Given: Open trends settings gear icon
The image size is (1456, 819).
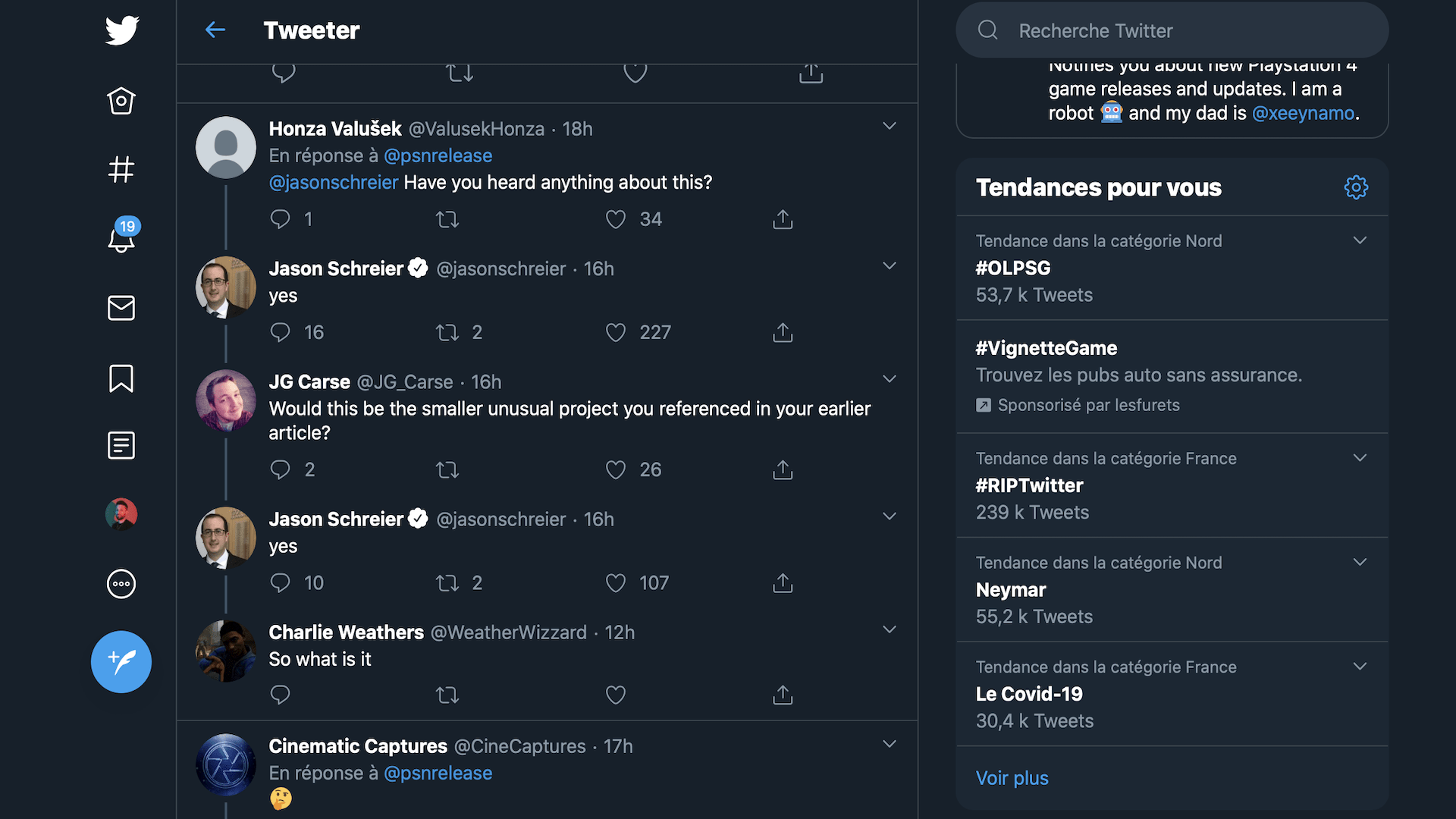Looking at the screenshot, I should click(x=1356, y=187).
